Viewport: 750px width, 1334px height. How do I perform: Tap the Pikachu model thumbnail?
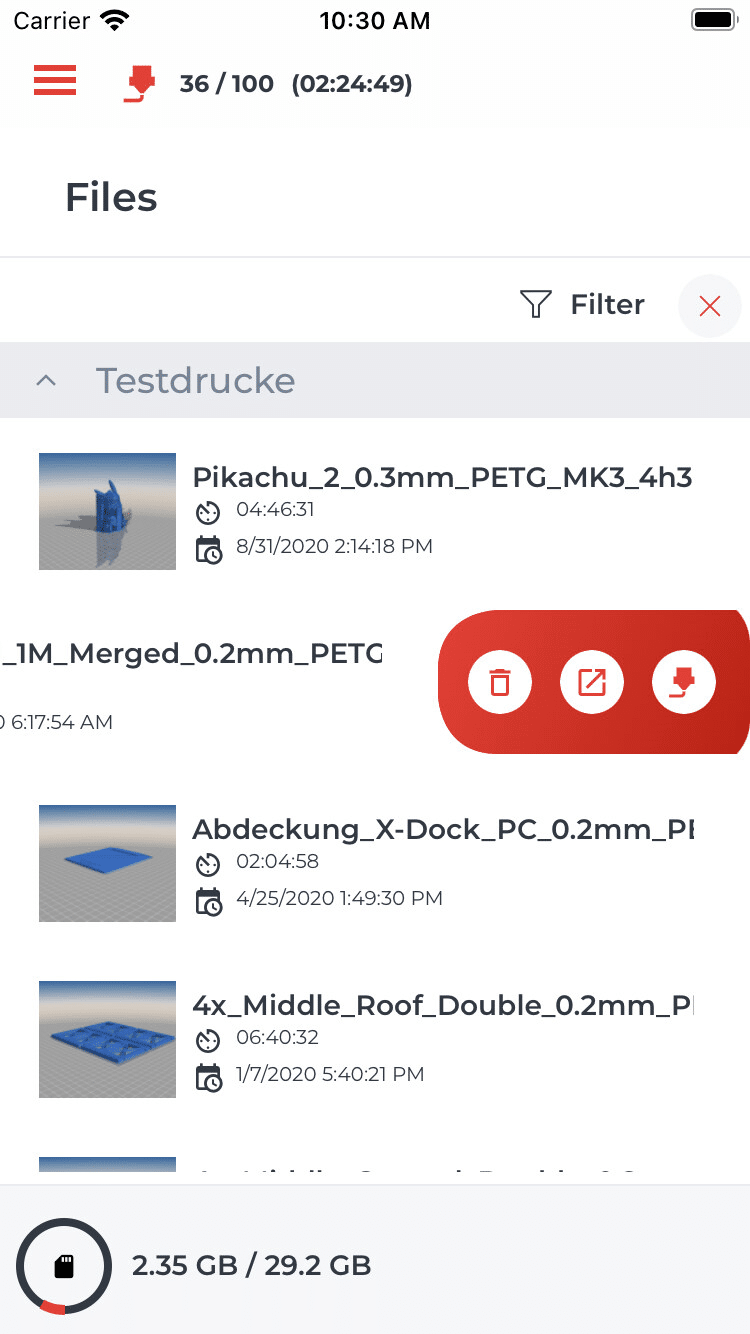point(107,511)
